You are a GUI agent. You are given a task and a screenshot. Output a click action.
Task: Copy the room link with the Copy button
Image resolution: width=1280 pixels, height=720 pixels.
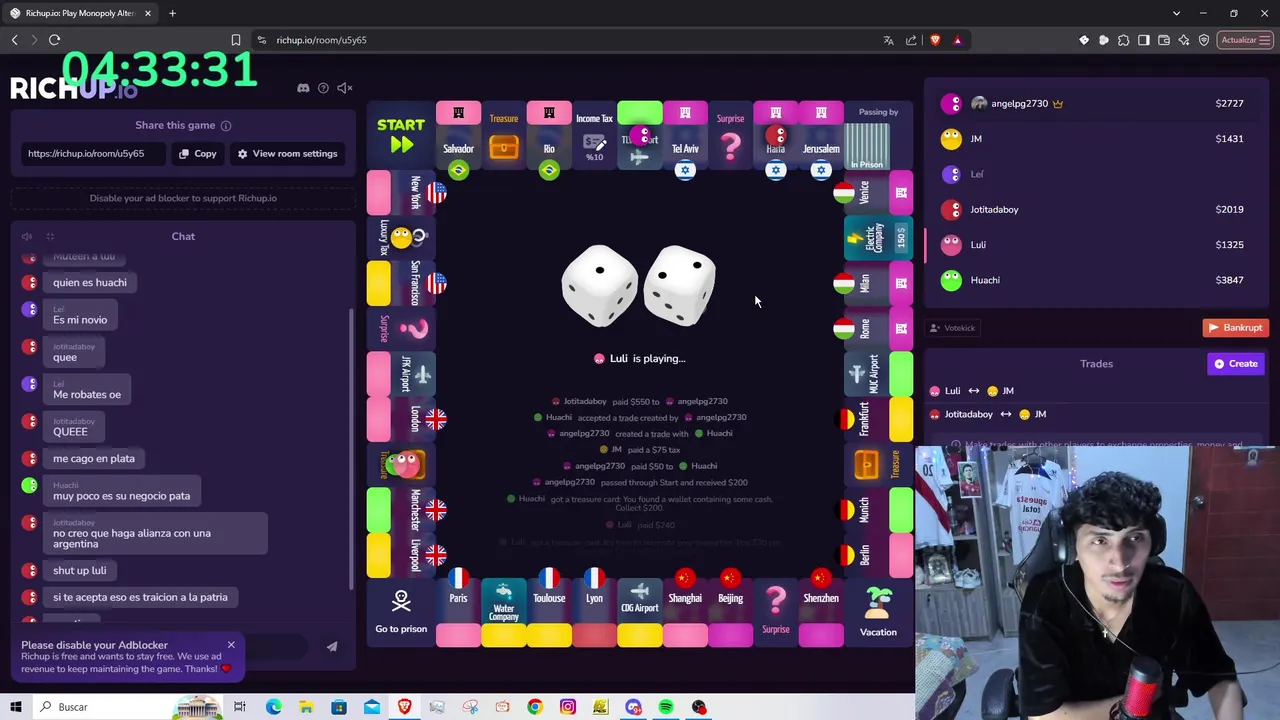click(197, 154)
